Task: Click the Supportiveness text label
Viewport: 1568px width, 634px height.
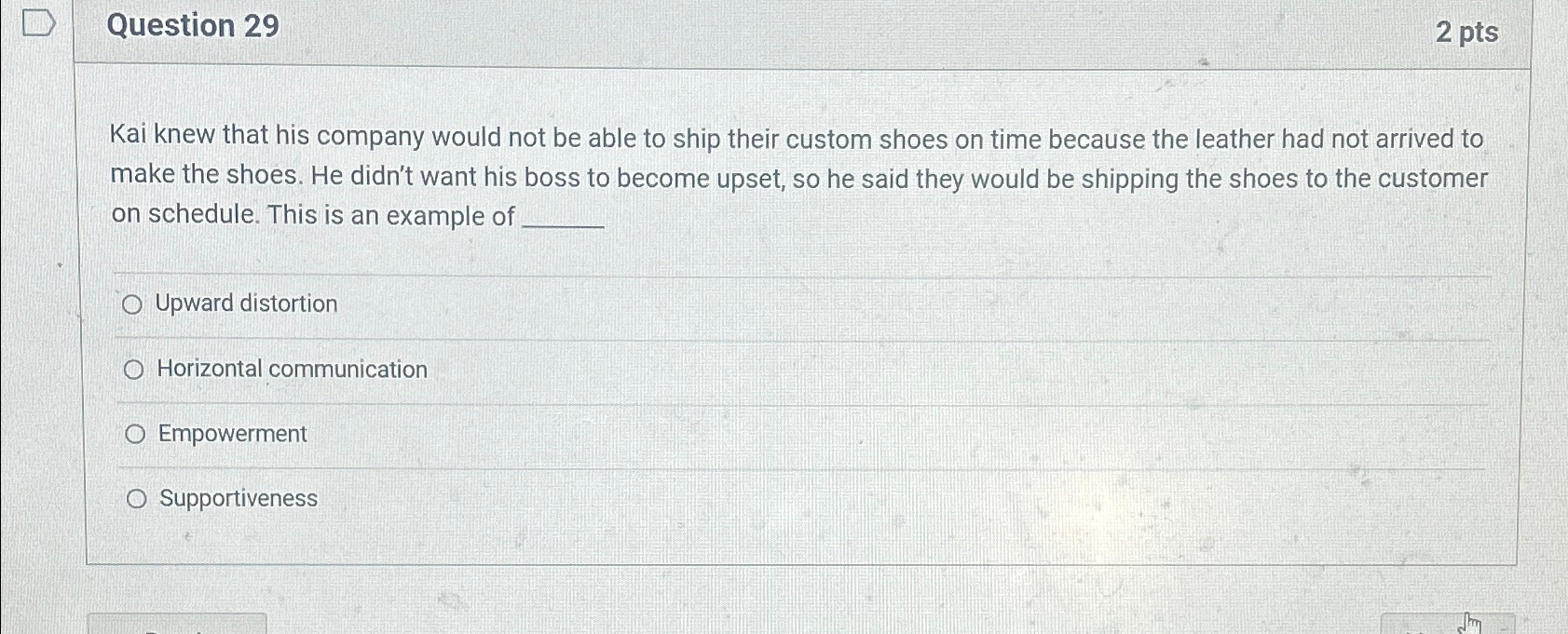Action: point(238,498)
